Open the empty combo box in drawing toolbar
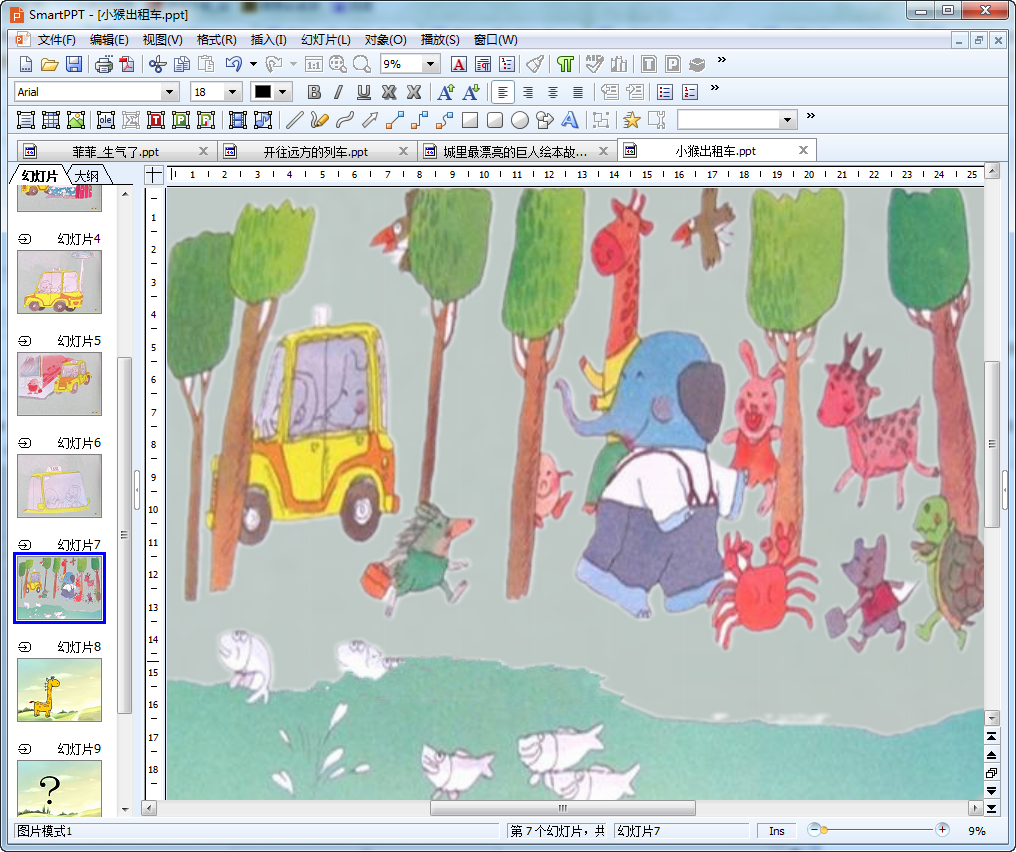 coord(737,119)
